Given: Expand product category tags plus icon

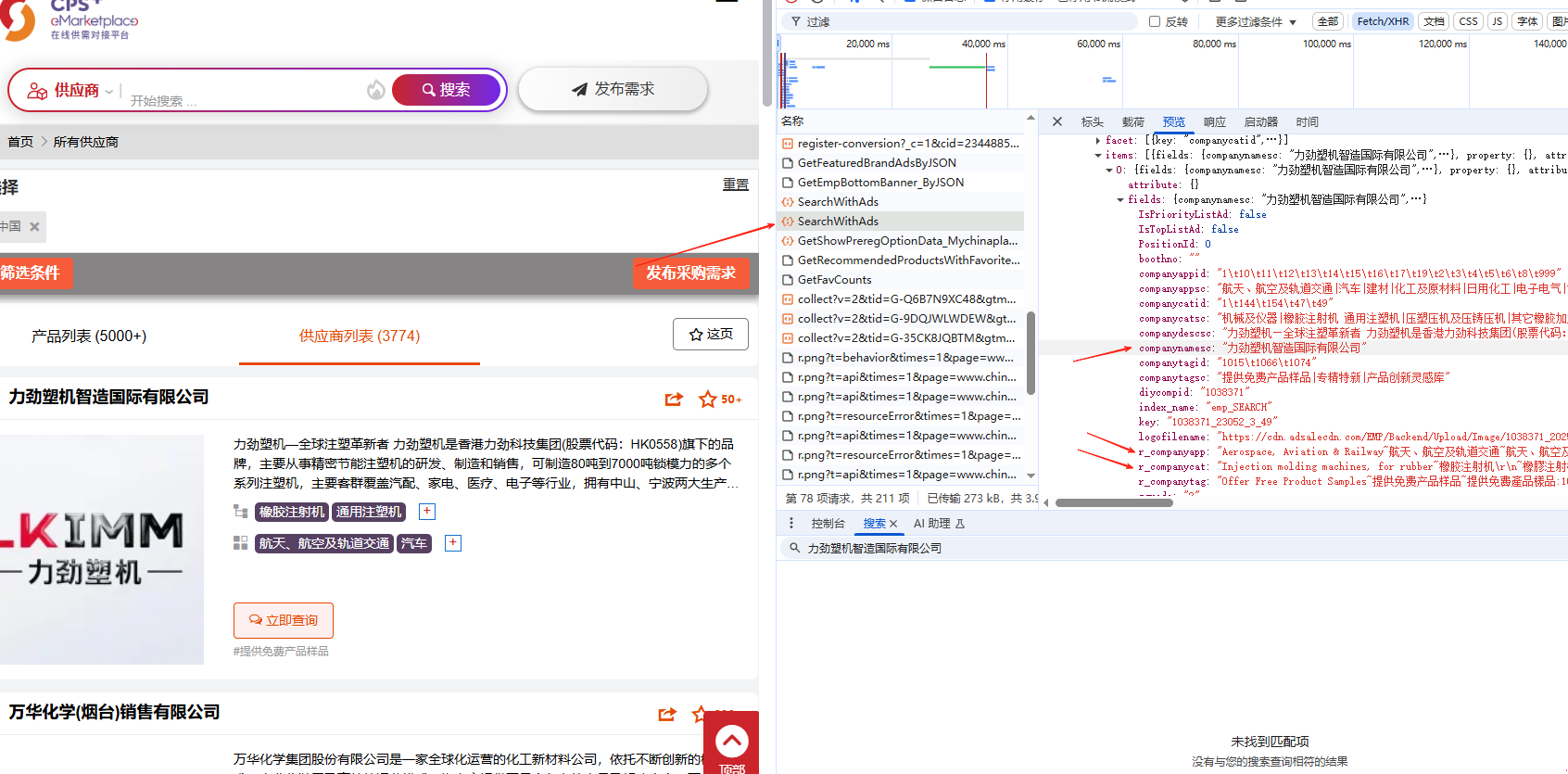Looking at the screenshot, I should 427,511.
